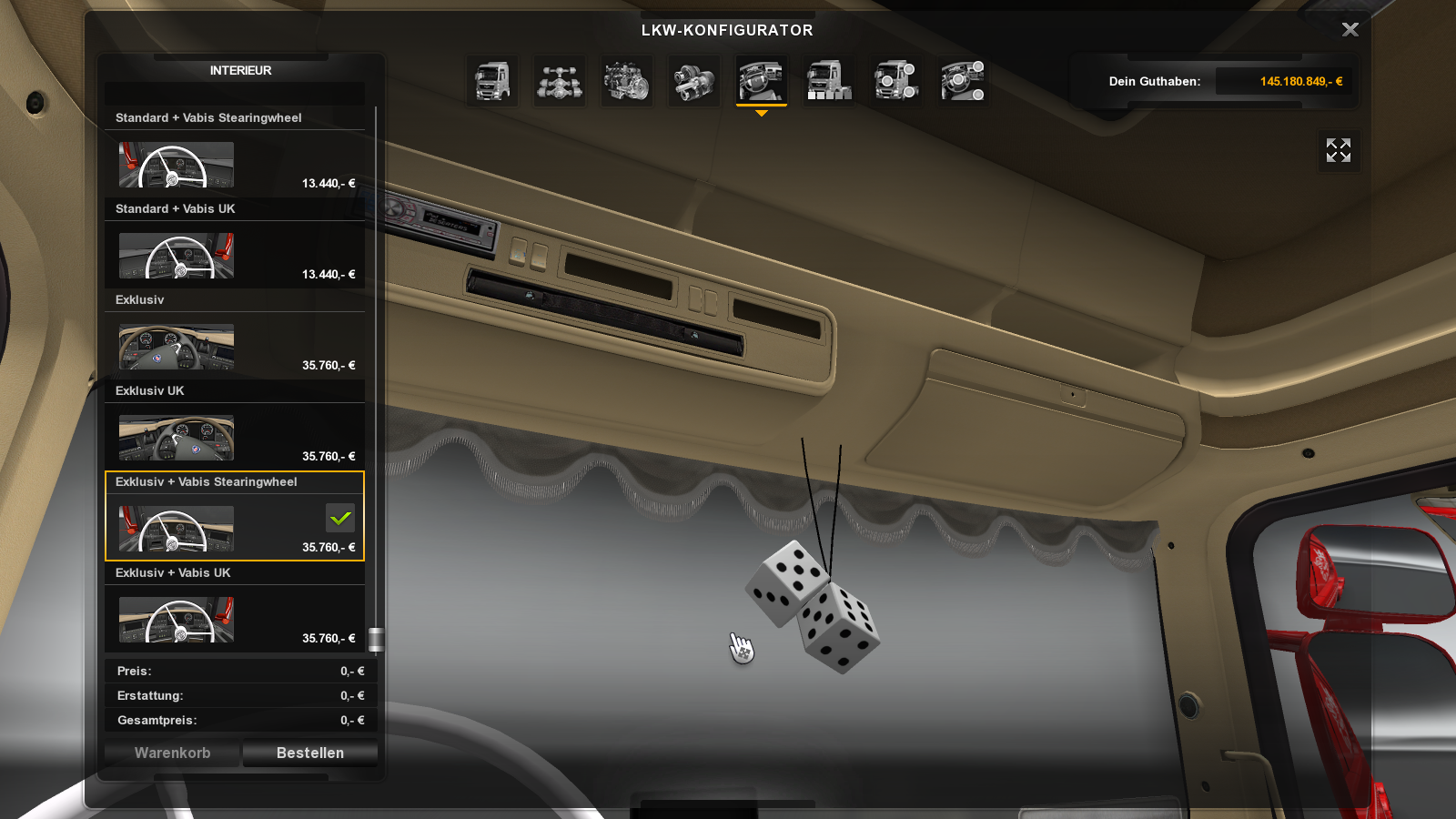Click the interior list scrollbar handle
Screen dimensions: 1456x819
click(x=376, y=640)
